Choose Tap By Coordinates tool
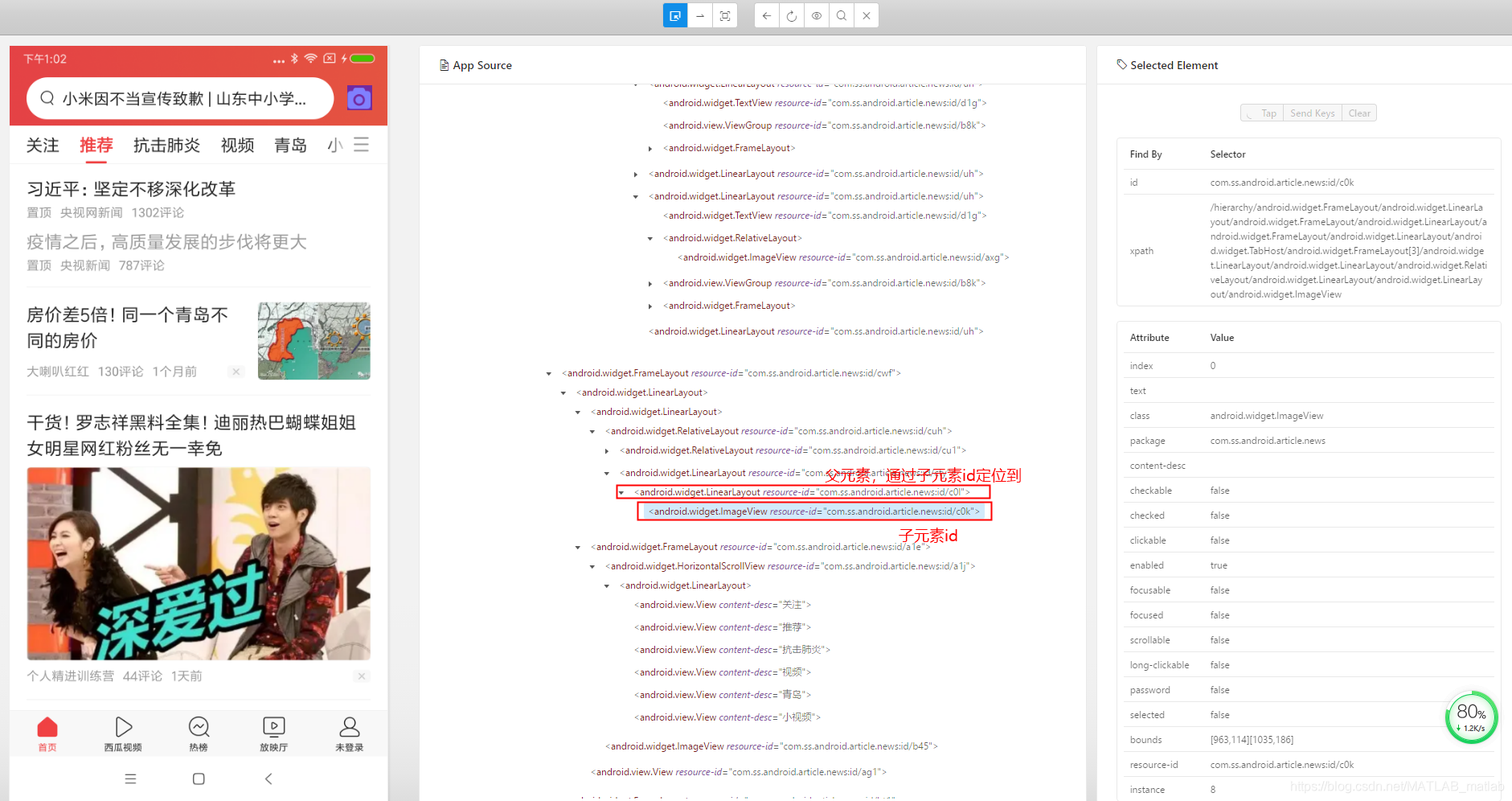The image size is (1512, 801). tap(725, 15)
